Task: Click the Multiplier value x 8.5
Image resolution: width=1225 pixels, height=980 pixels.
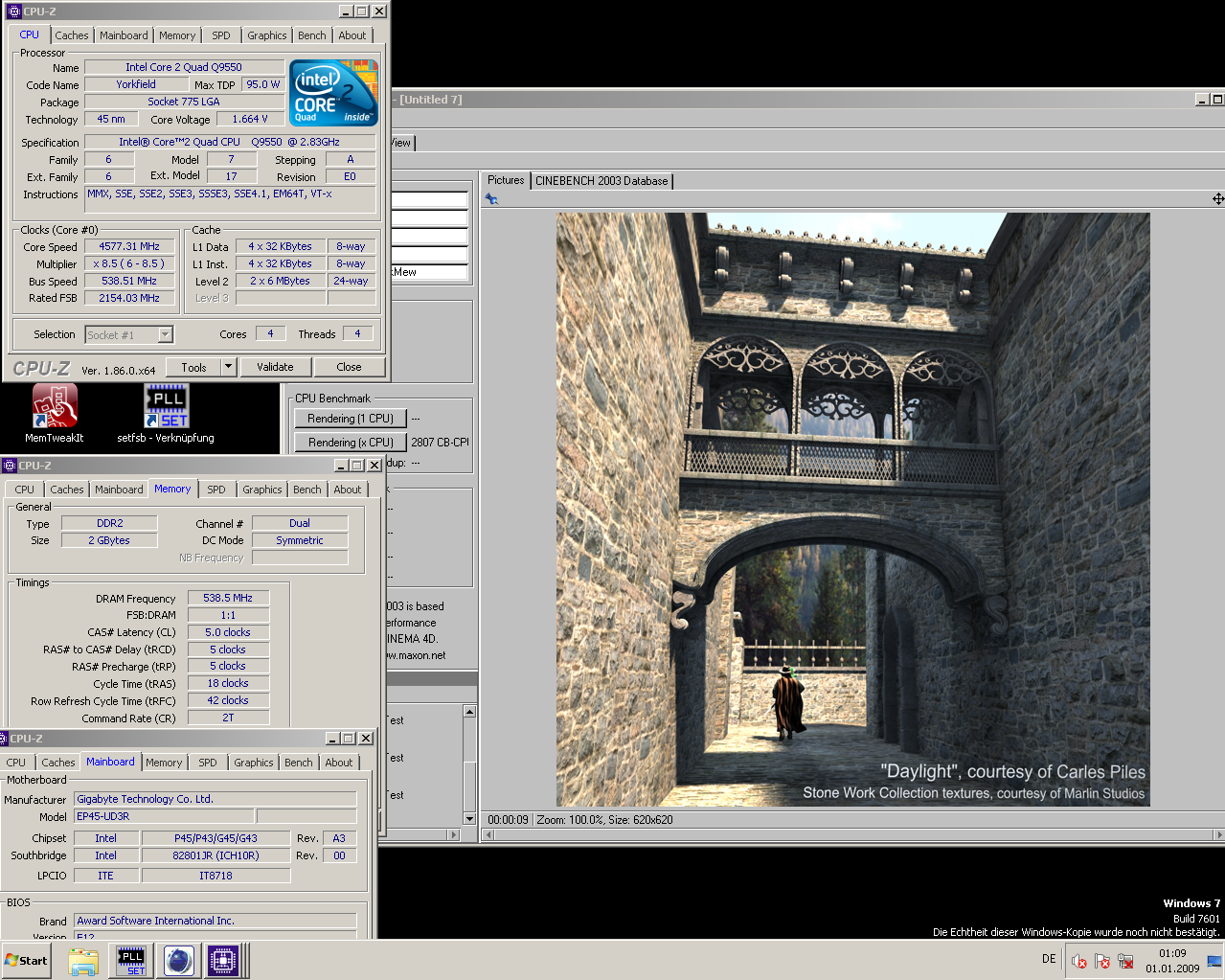Action: (x=129, y=263)
